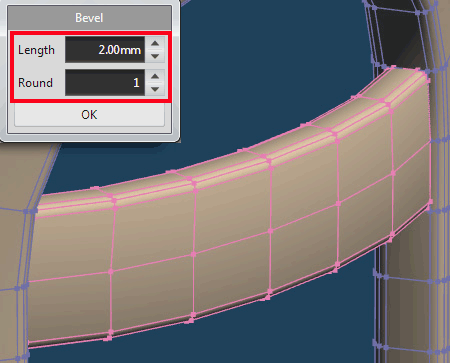Click the pink horizontal mid-edge across selected faces

click(x=232, y=243)
